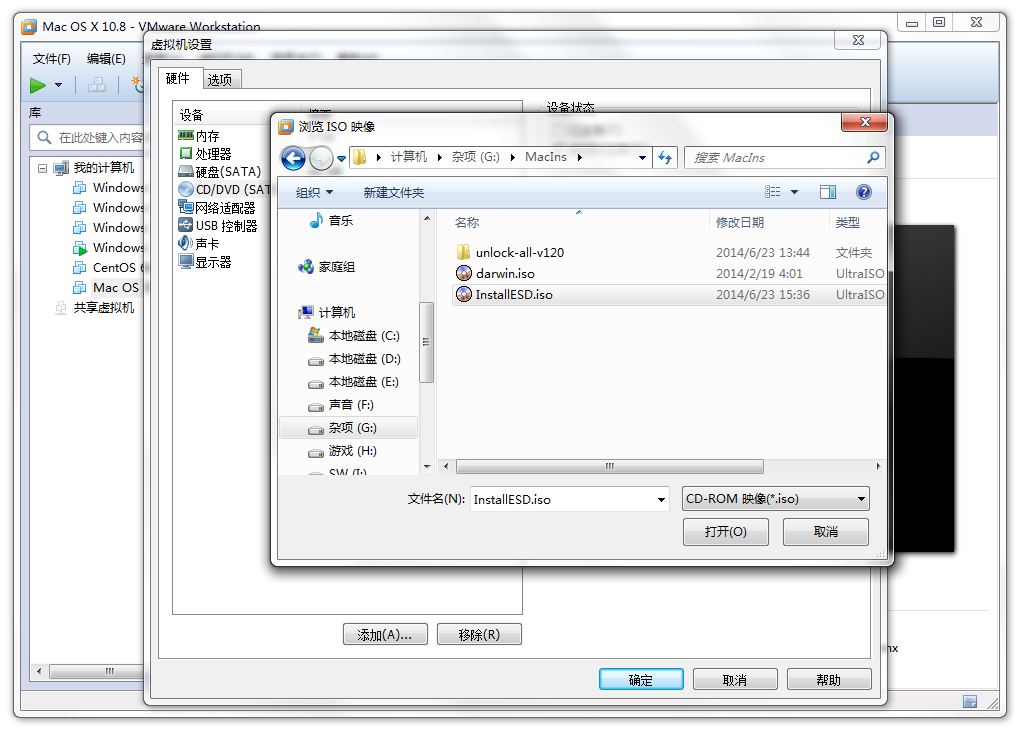Expand the 组织 dropdown menu

point(314,192)
